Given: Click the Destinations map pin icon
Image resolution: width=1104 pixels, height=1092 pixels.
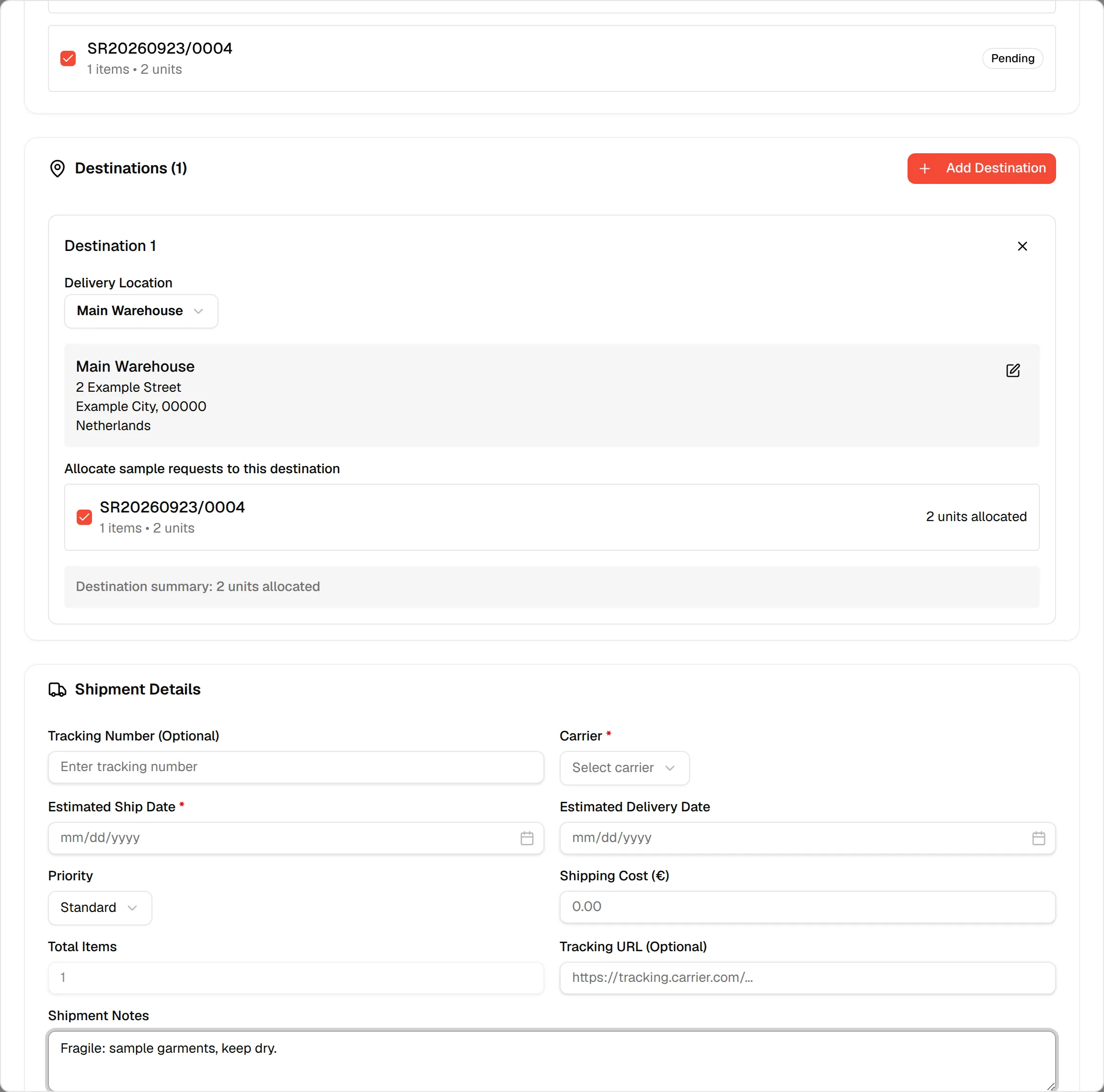Looking at the screenshot, I should [x=57, y=169].
